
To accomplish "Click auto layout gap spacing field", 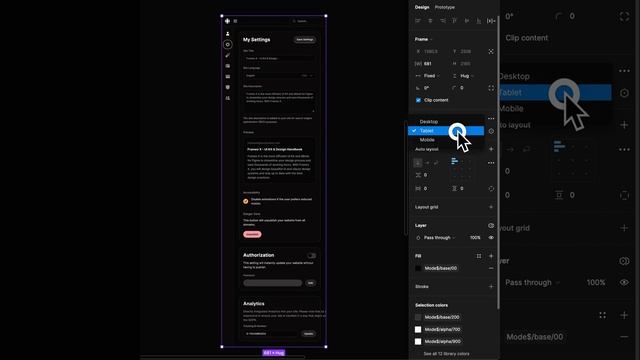I will (431, 175).
